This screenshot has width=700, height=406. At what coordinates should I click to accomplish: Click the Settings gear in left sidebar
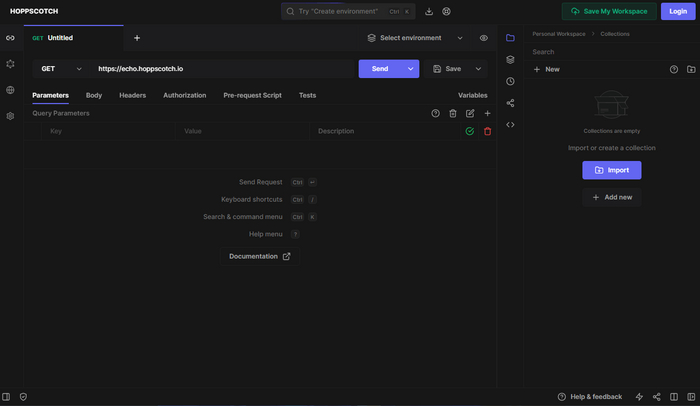(10, 116)
